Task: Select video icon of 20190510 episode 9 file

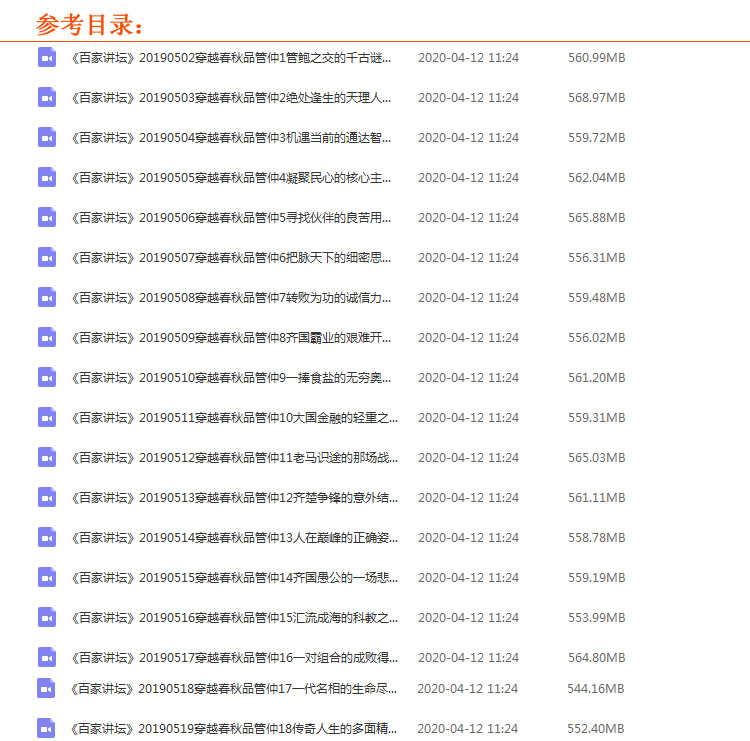Action: pos(47,378)
